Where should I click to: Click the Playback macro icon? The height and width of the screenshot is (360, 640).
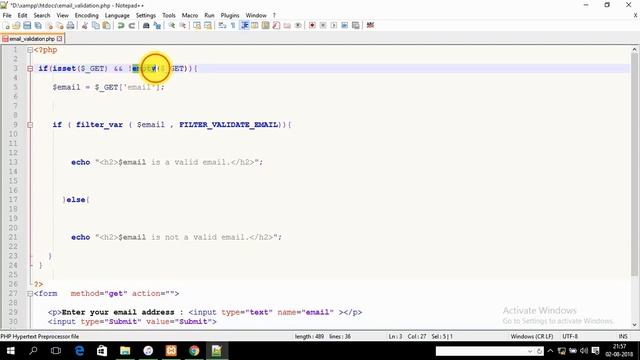333,25
